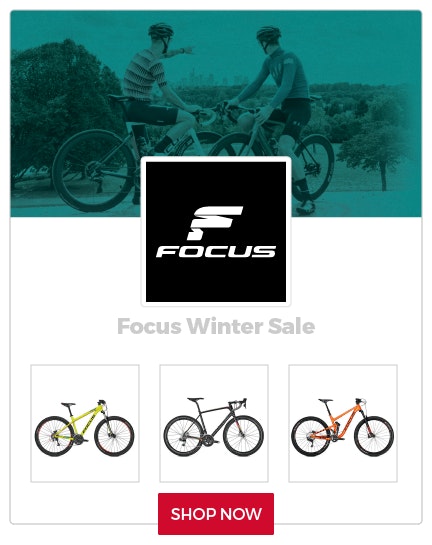Click the black bike's drop handlebars
The height and width of the screenshot is (545, 432).
[x=239, y=404]
